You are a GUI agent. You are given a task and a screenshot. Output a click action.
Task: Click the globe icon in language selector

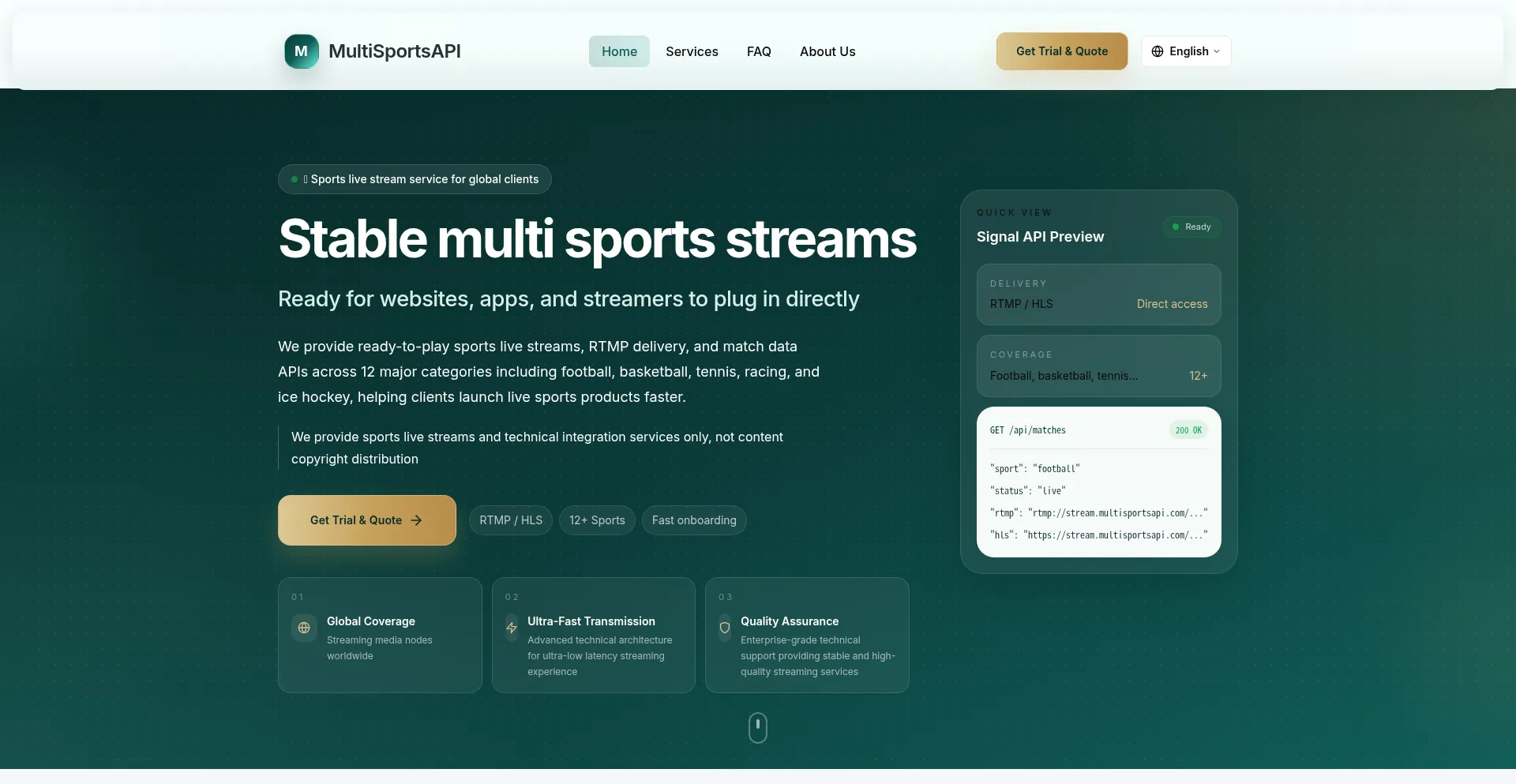[x=1158, y=51]
